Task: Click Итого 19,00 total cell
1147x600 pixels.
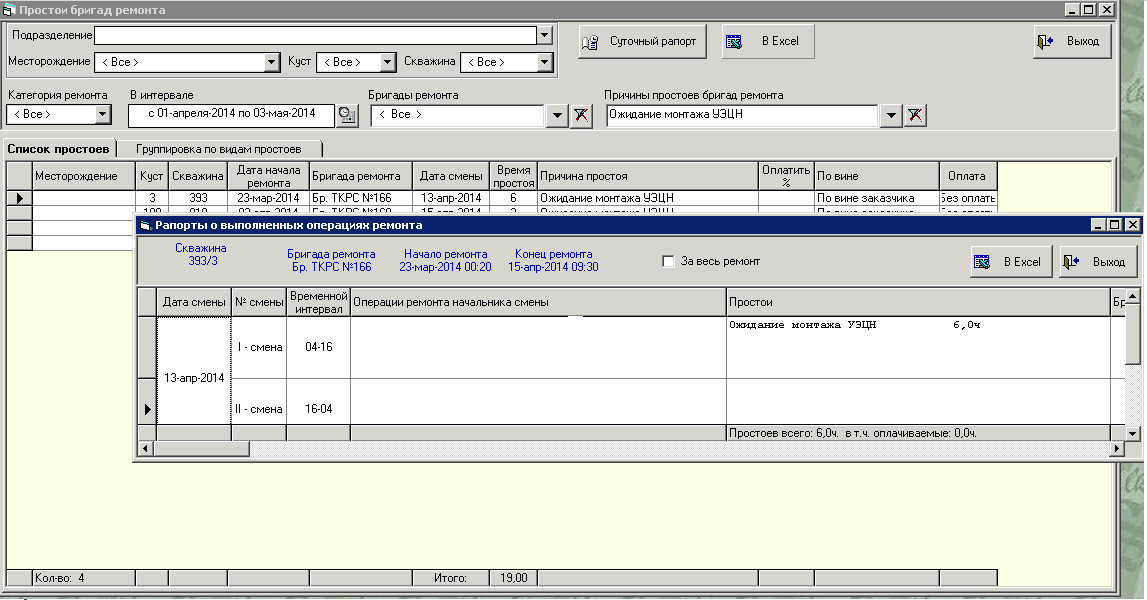Action: pyautogui.click(x=514, y=578)
